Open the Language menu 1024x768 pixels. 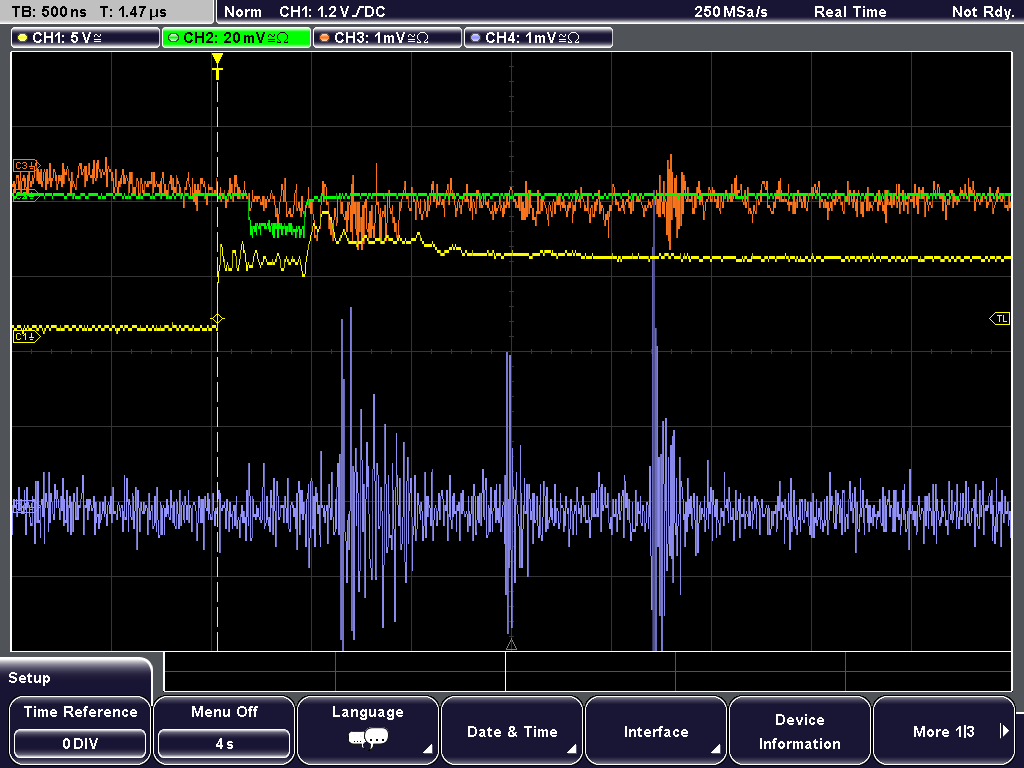pos(368,730)
